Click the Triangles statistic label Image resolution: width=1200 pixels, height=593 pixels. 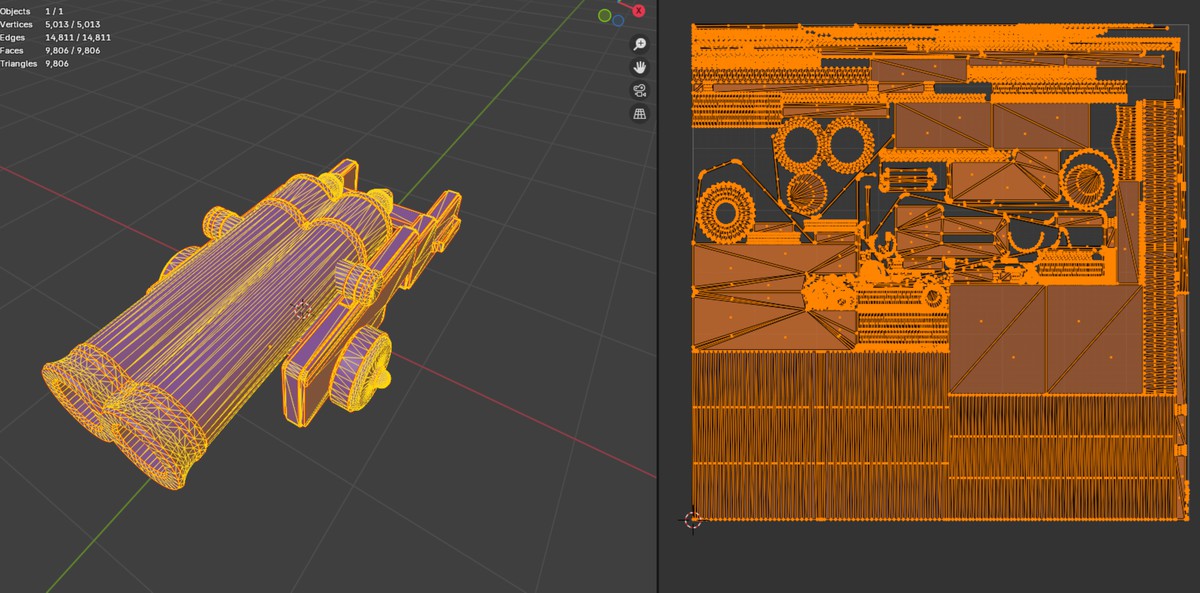pos(18,63)
